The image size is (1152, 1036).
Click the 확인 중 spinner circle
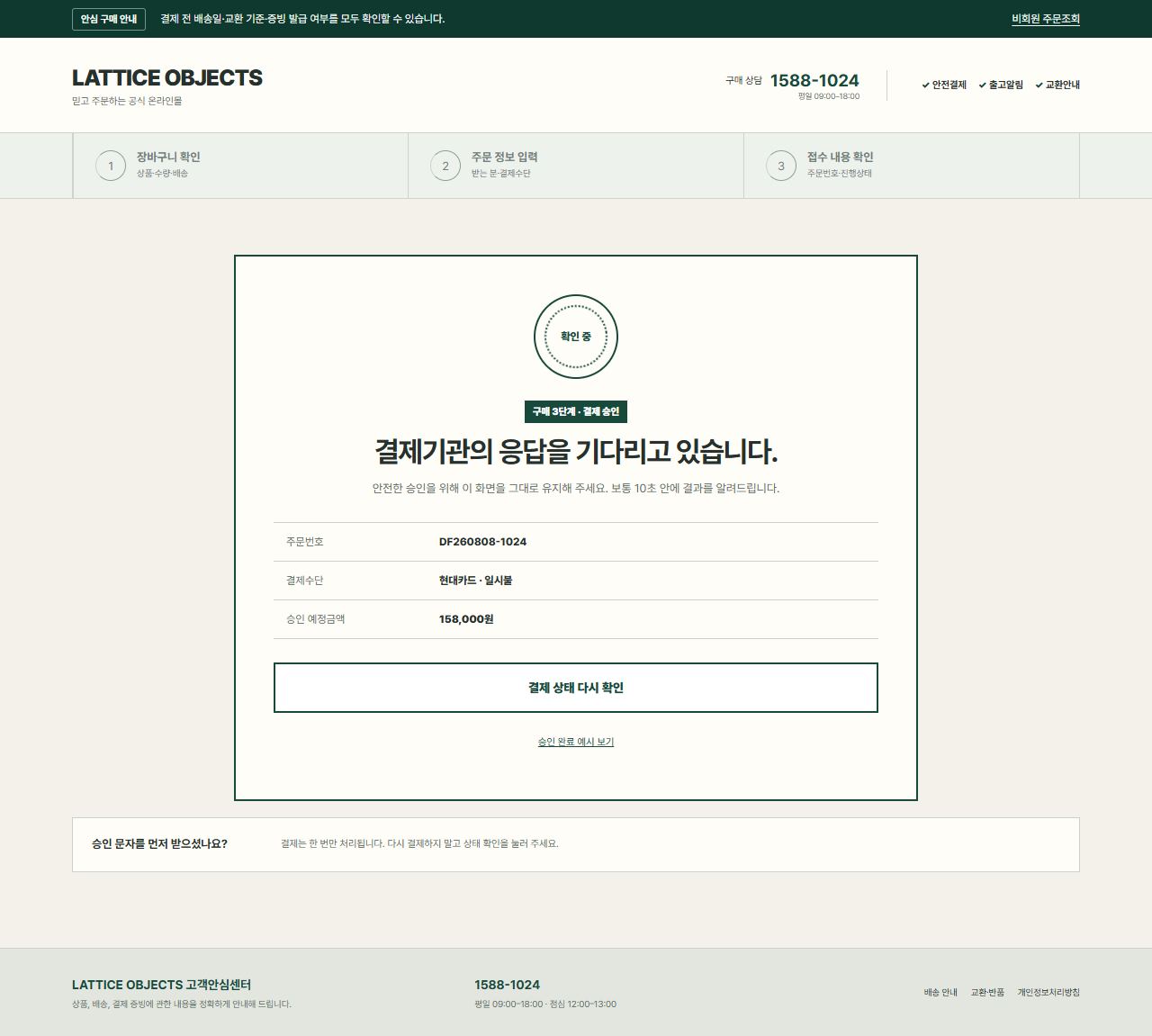click(x=576, y=337)
